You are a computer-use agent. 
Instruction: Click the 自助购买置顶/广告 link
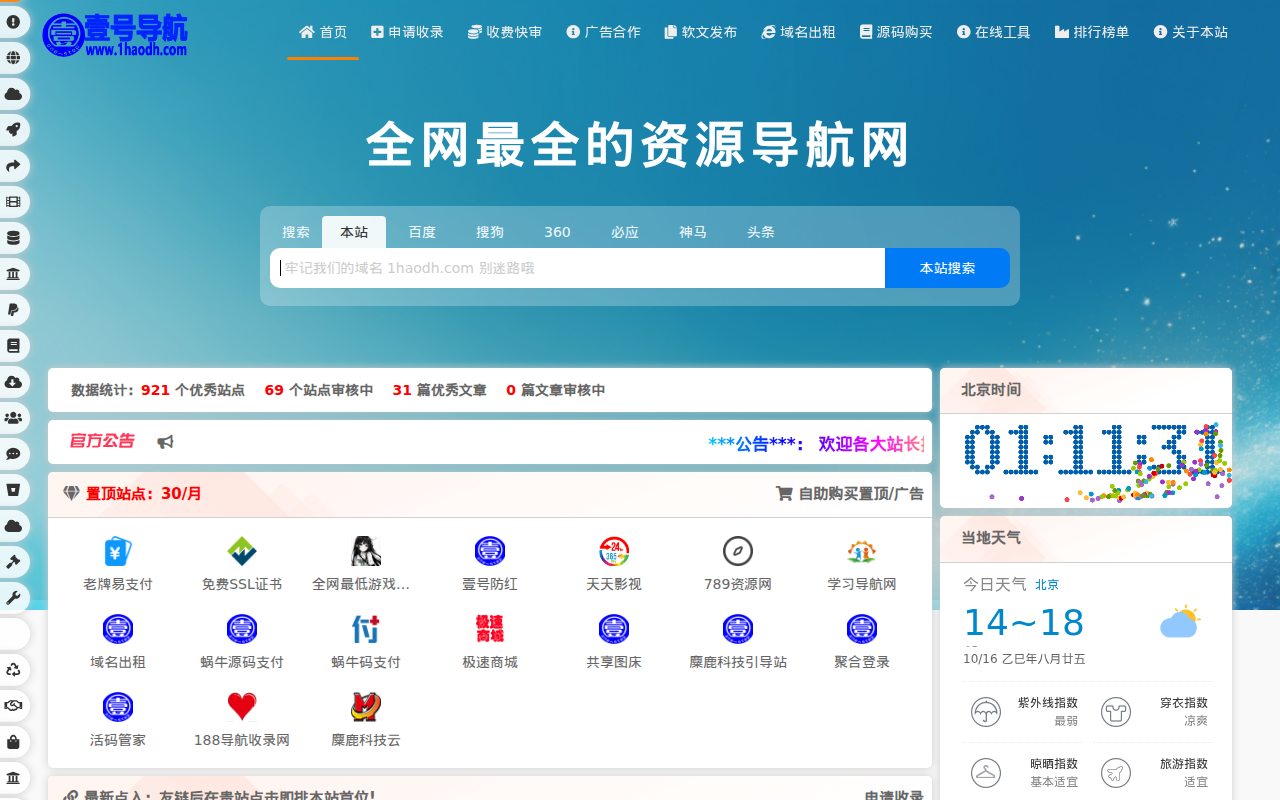click(x=850, y=494)
